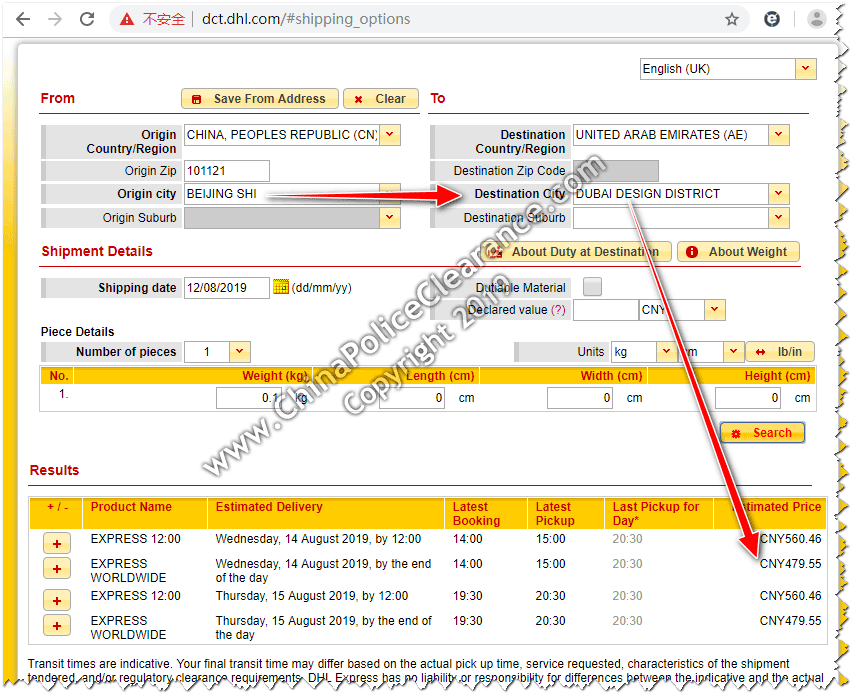The image size is (858, 700).
Task: Expand the cm units dropdown
Action: (734, 352)
